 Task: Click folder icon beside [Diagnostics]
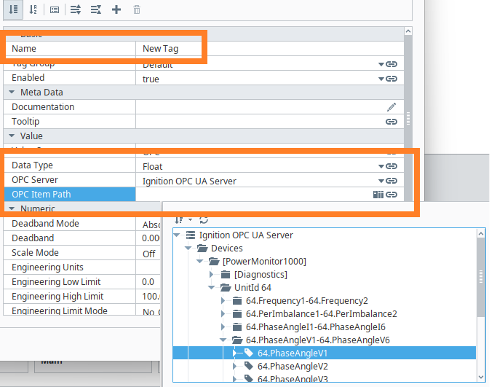pos(226,274)
